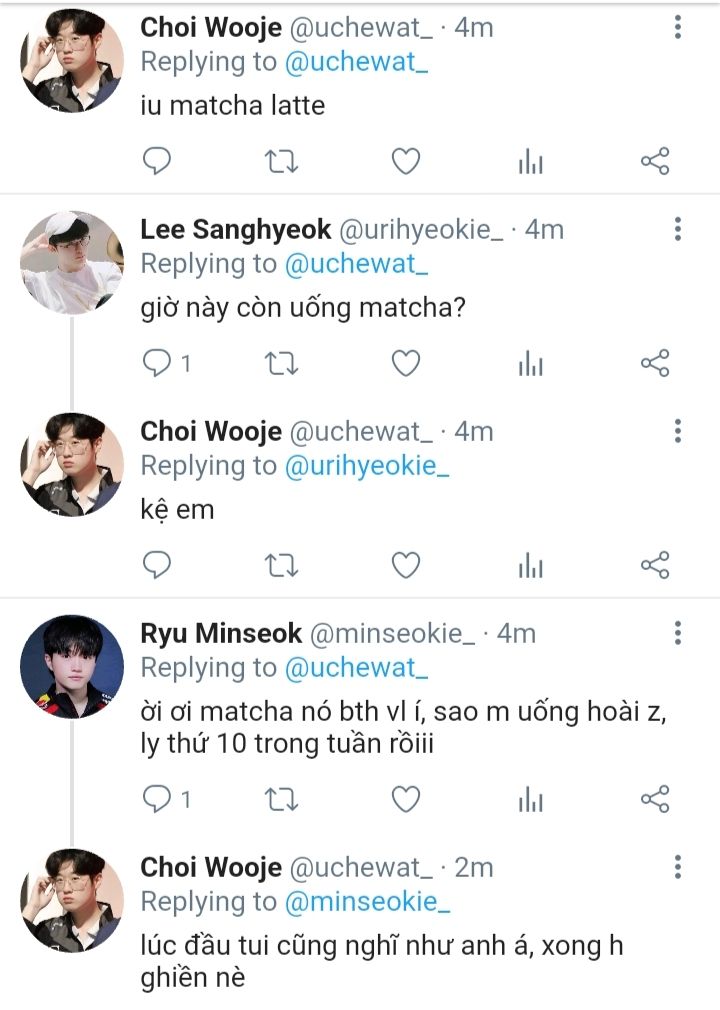The width and height of the screenshot is (720, 1010).
Task: Like the "iu matcha latte" tweet
Action: (x=405, y=162)
